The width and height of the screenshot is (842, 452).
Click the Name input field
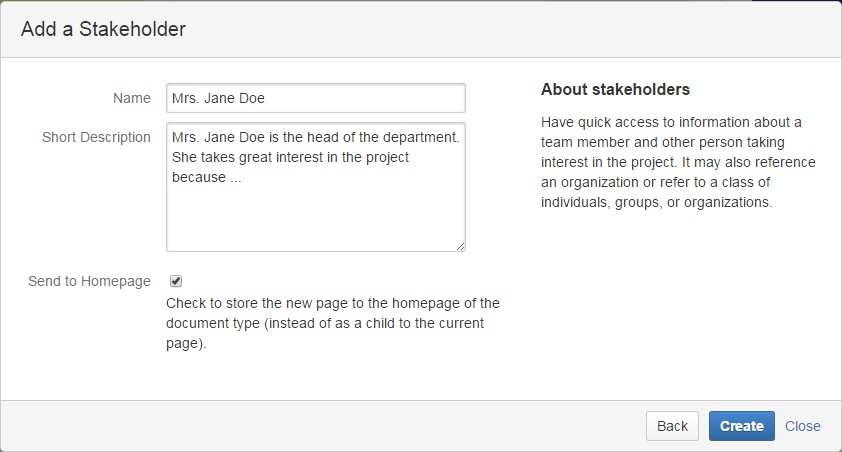(x=315, y=98)
